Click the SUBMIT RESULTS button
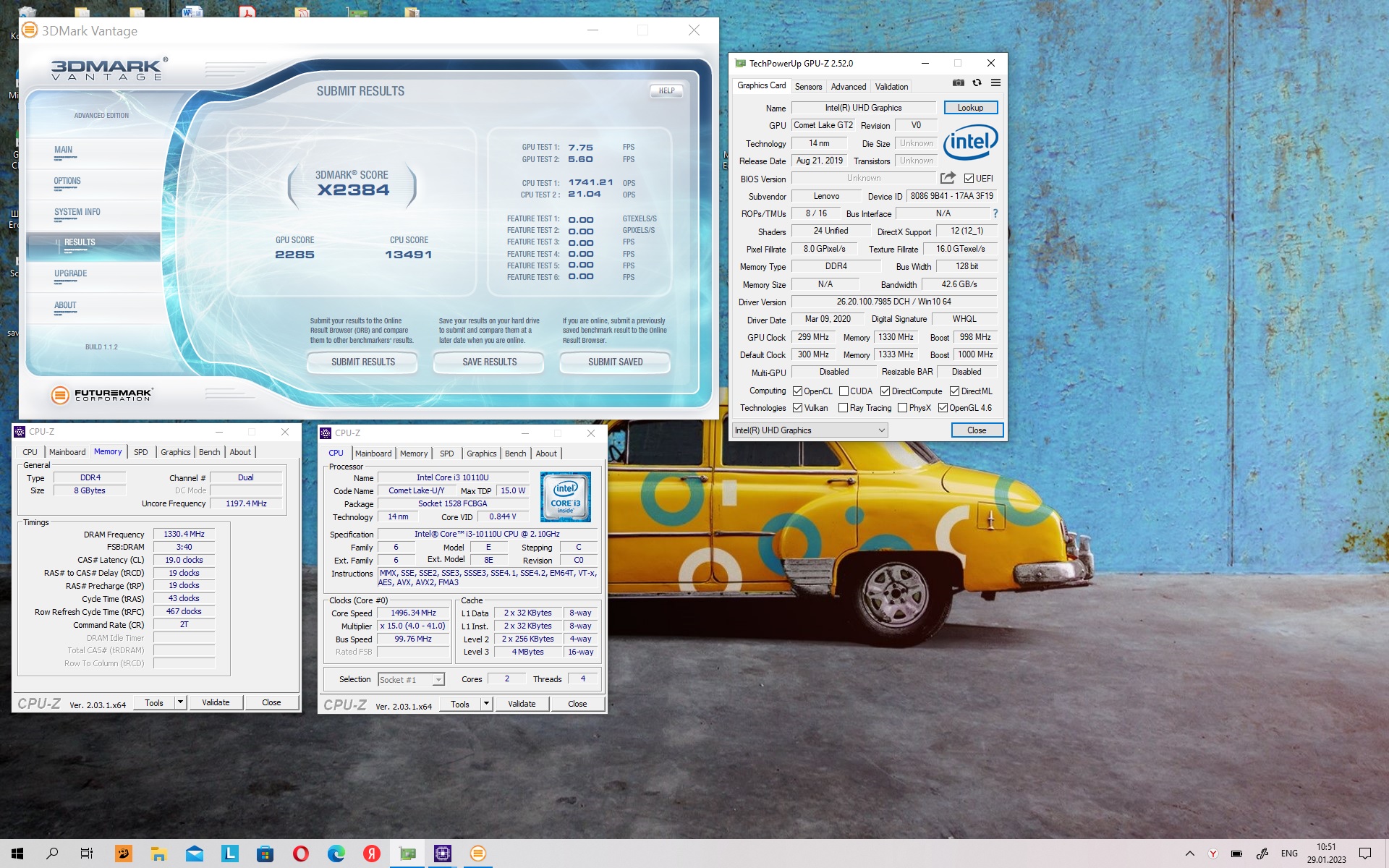 click(362, 362)
